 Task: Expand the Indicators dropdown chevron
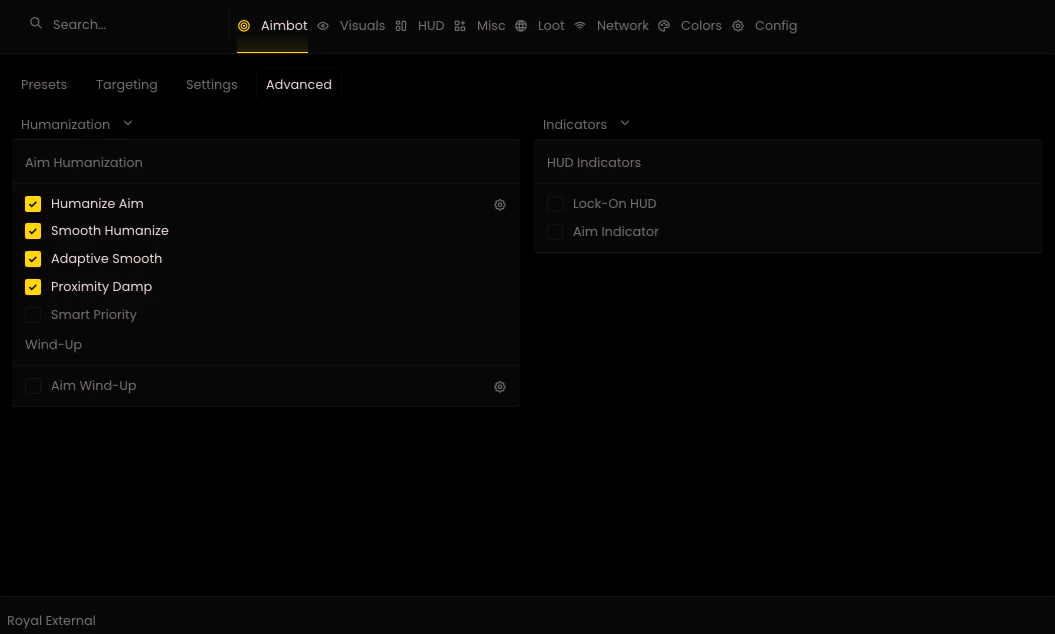(624, 123)
